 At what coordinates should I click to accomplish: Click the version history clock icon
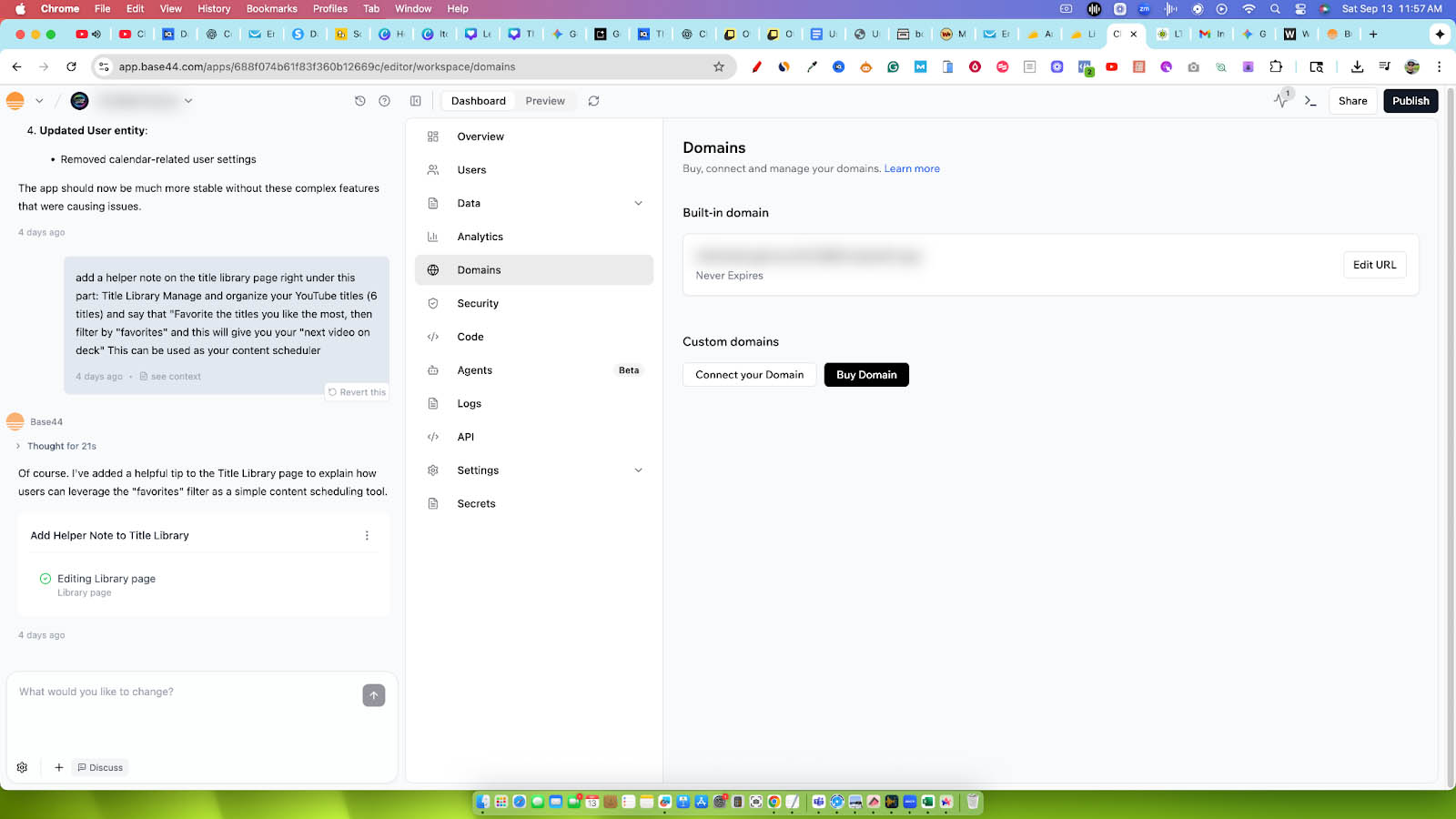(x=359, y=101)
